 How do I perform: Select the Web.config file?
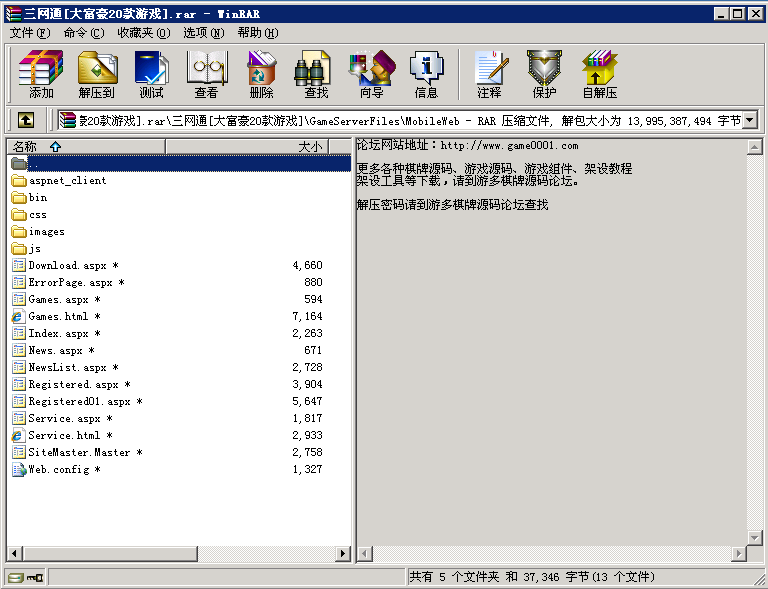pos(58,470)
